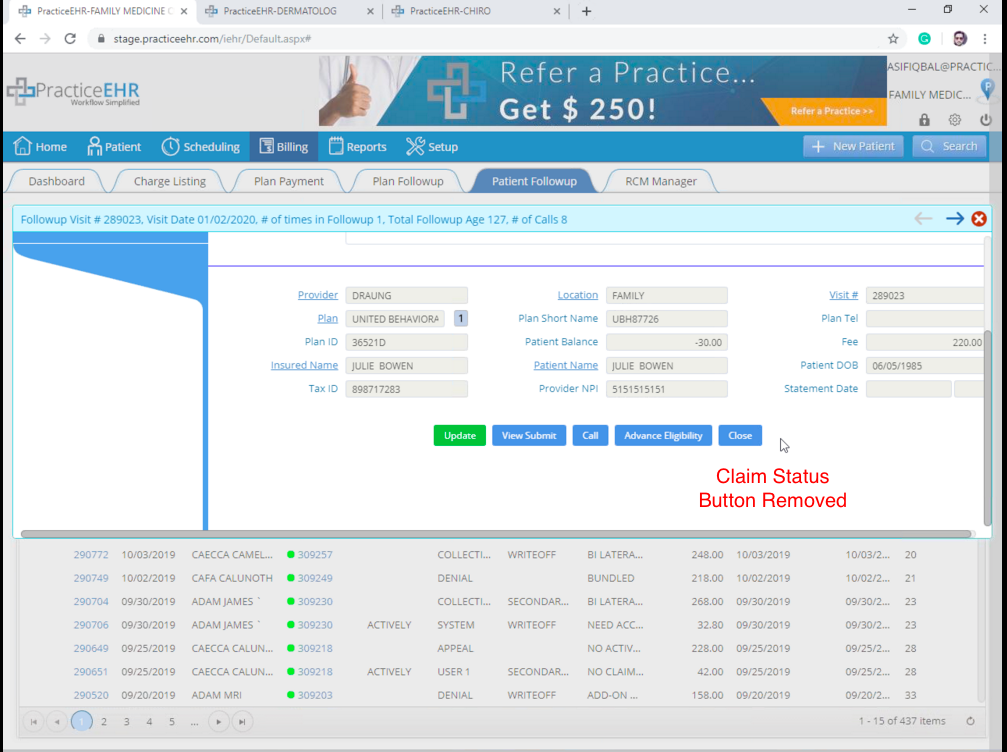
Task: Click the Advance Eligibility button
Action: click(663, 435)
